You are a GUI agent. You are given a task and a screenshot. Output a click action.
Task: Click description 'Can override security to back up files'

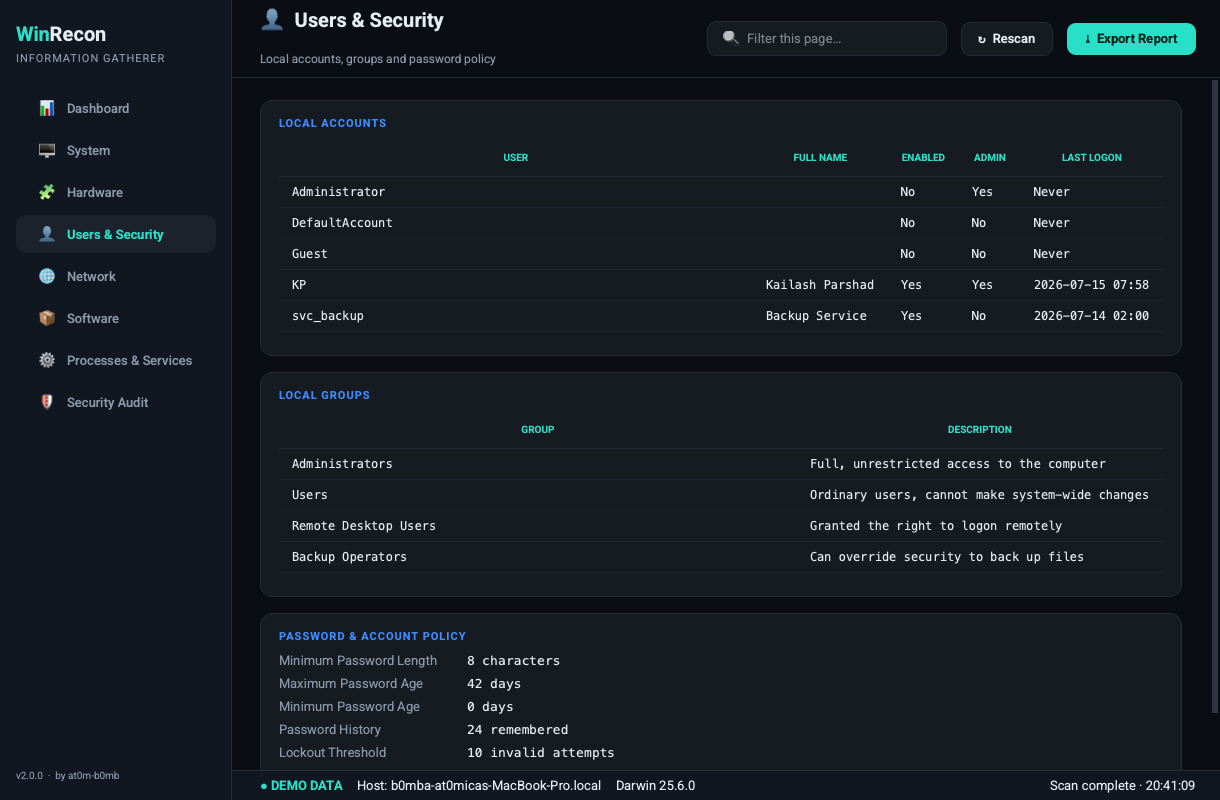point(947,557)
